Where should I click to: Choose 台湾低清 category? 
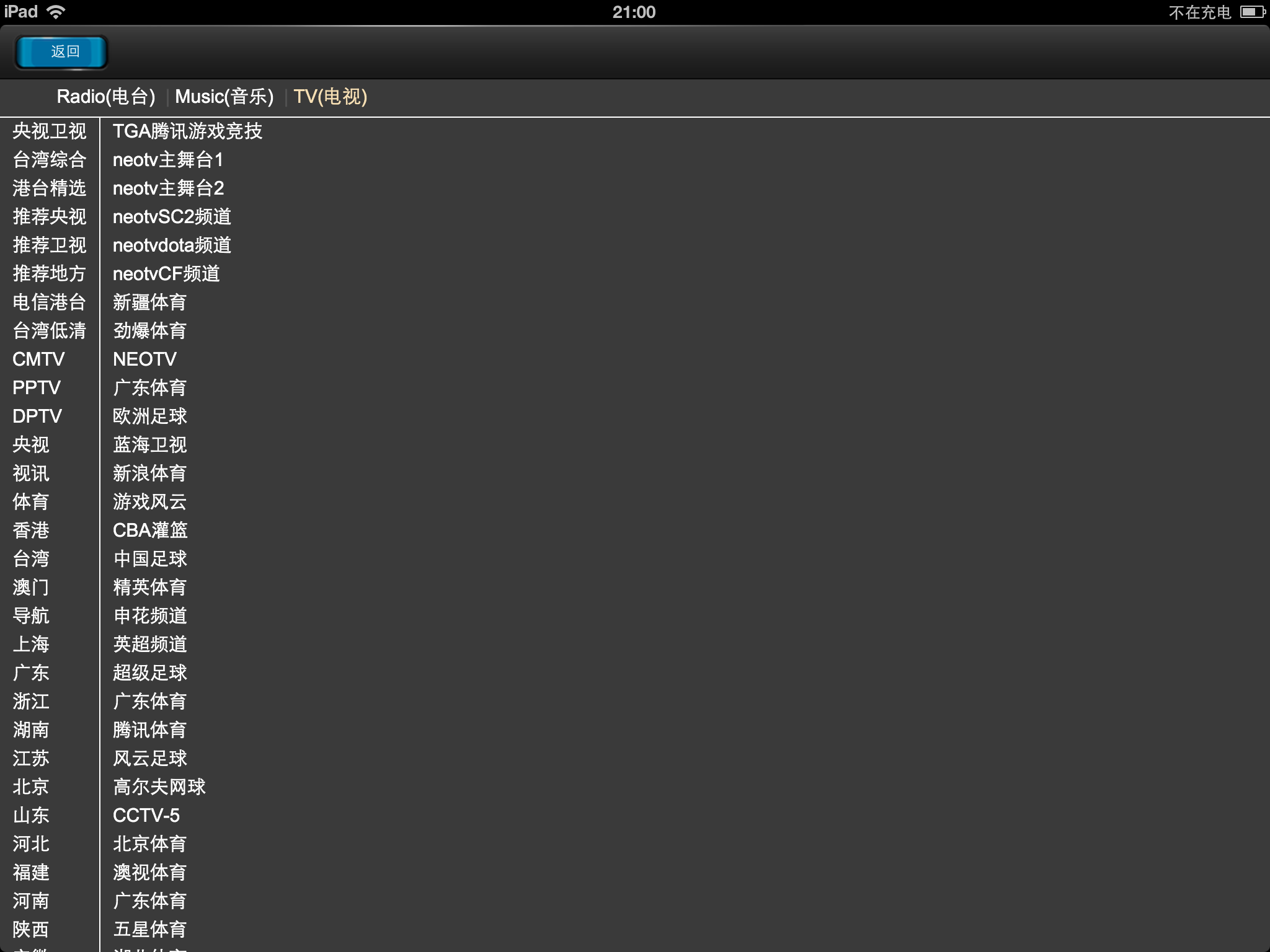tap(50, 331)
